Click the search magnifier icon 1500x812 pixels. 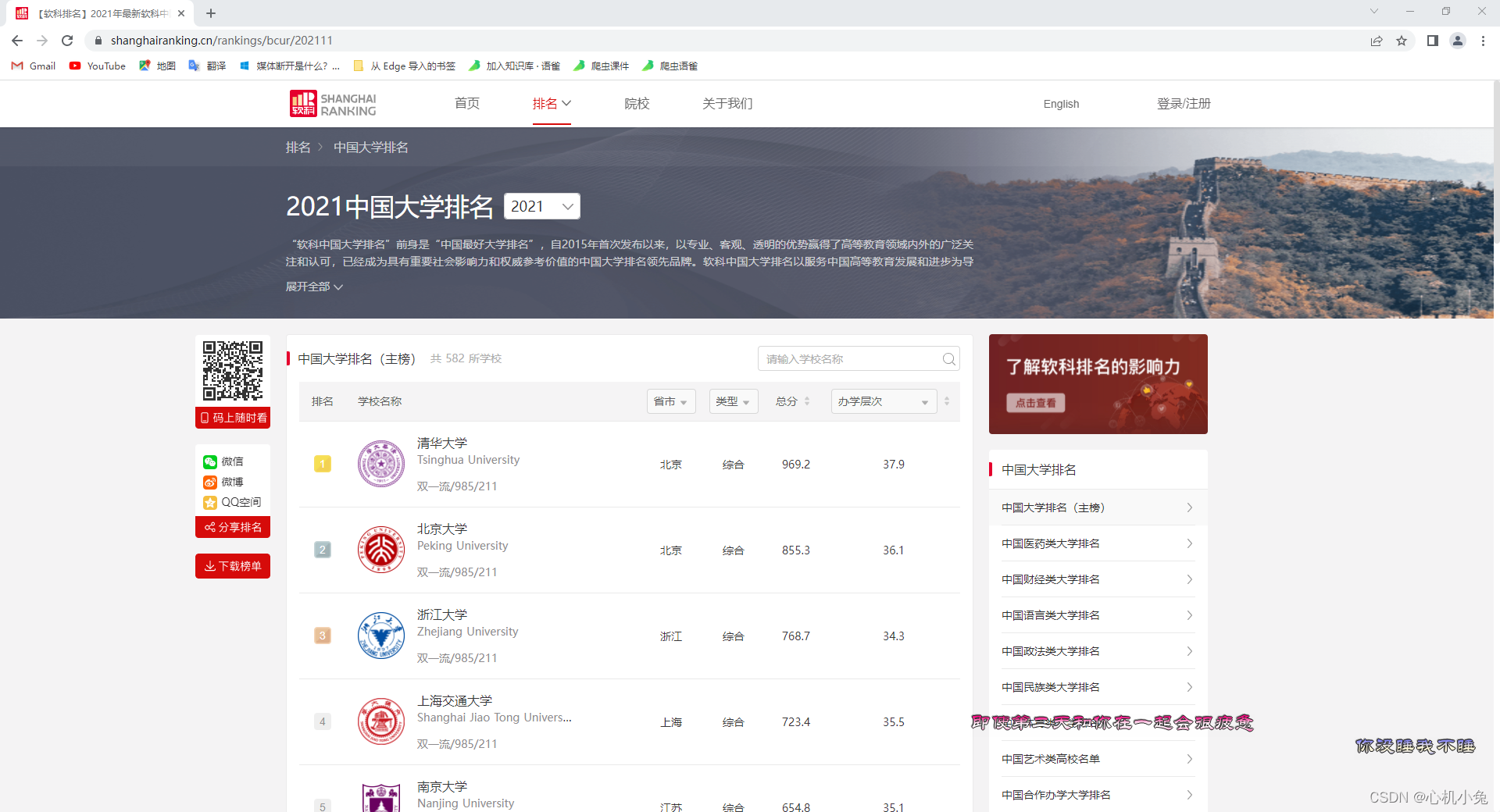[948, 359]
